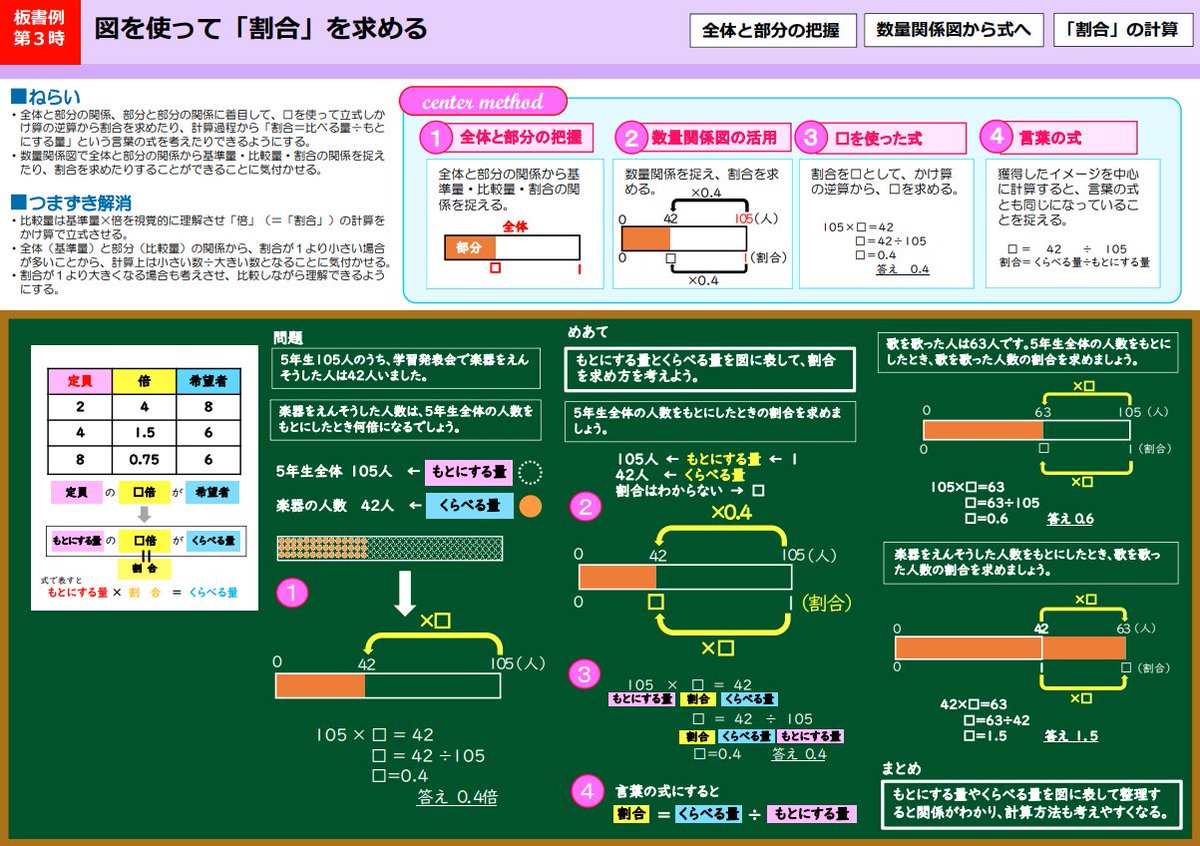Click the white-framed めあて objective box
Viewport: 1200px width, 846px height.
point(711,369)
